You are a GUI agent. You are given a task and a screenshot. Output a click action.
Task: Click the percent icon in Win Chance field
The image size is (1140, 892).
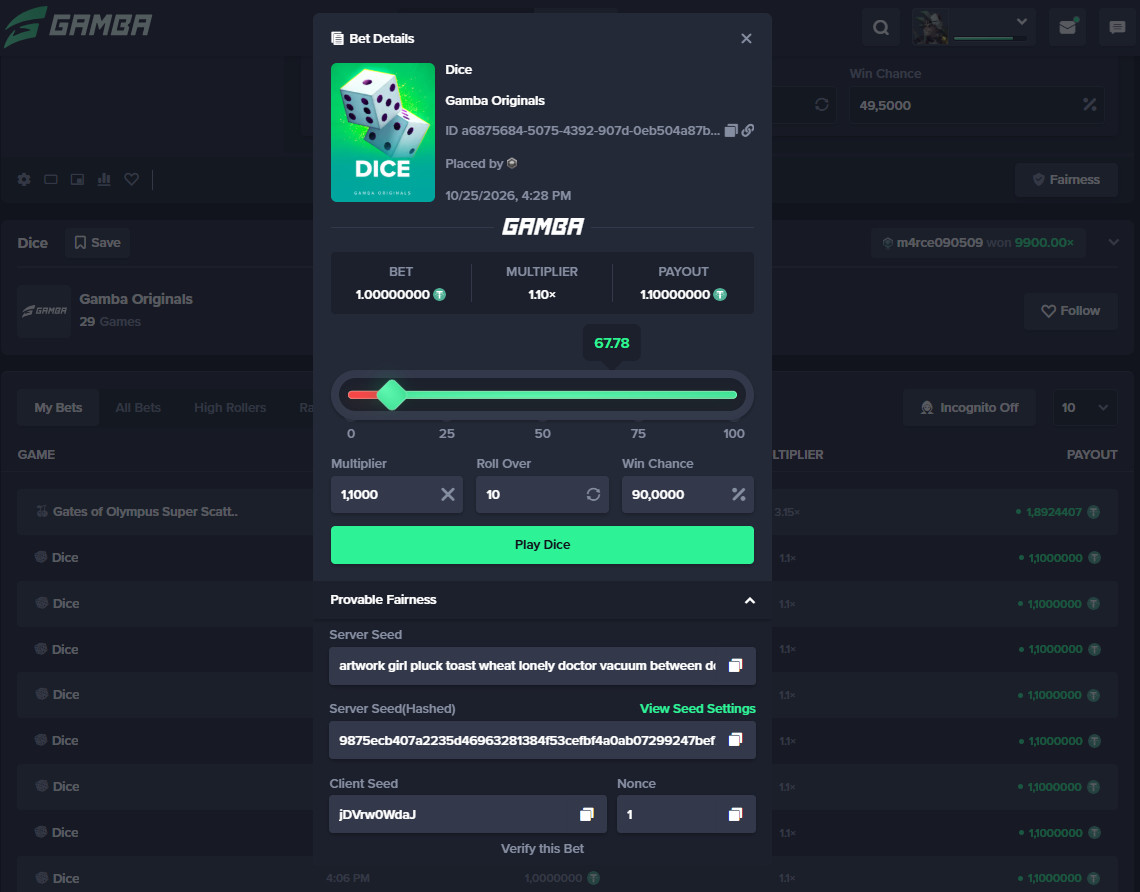pos(739,494)
